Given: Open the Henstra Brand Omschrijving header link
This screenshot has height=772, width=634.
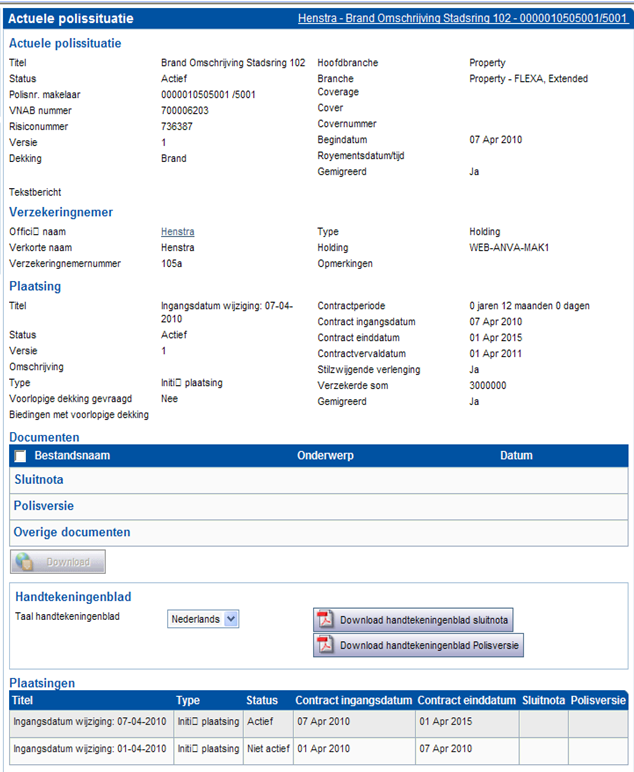Looking at the screenshot, I should coord(462,19).
